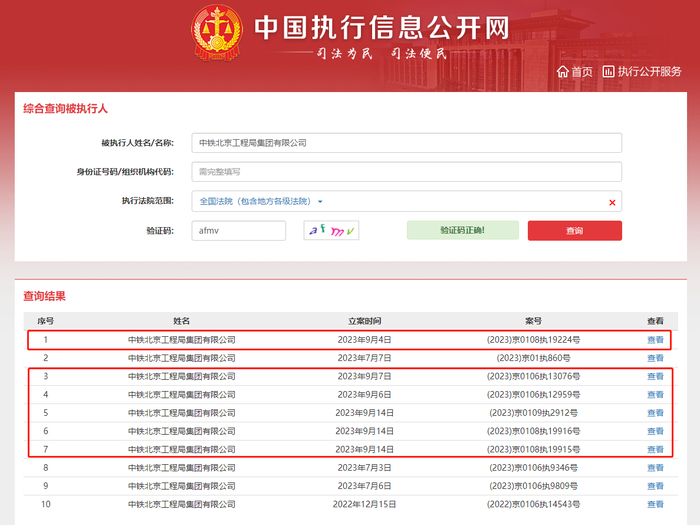Click date 2023年7月6日 in row 9
This screenshot has width=700, height=525.
tap(364, 486)
